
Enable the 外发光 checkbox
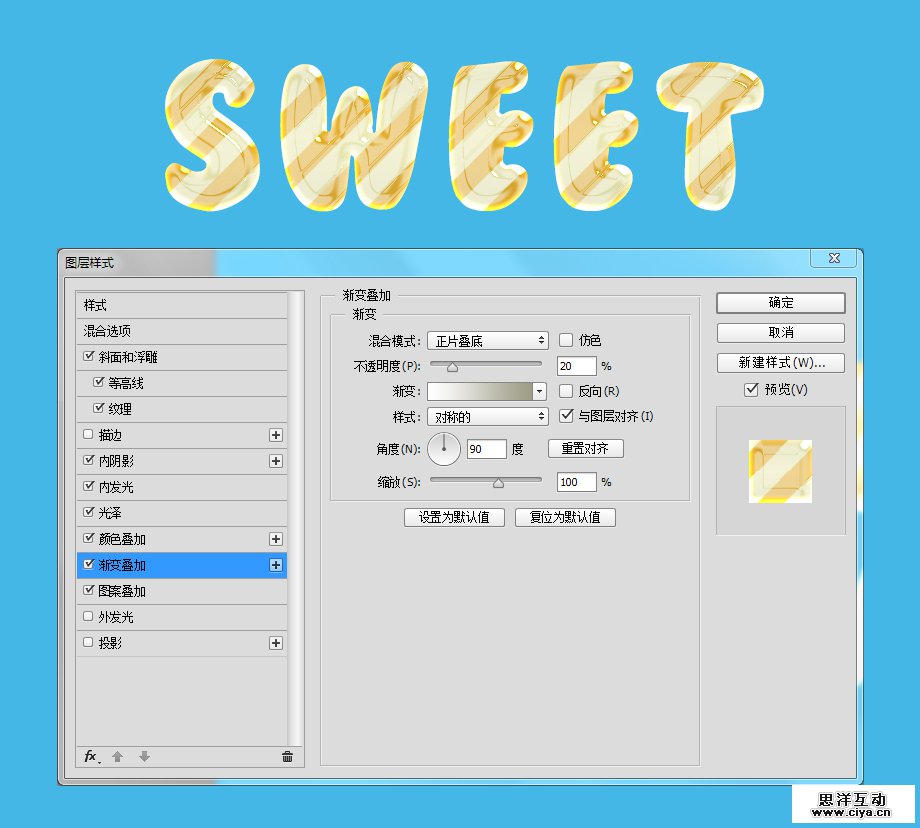click(88, 616)
